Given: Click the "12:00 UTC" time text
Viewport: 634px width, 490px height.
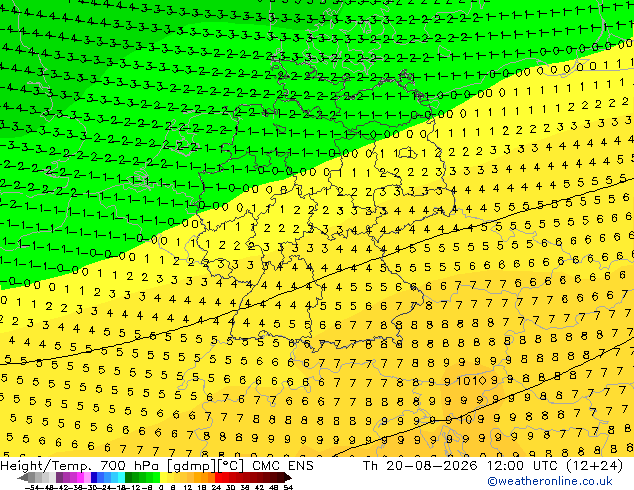Looking at the screenshot, I should [523, 466].
